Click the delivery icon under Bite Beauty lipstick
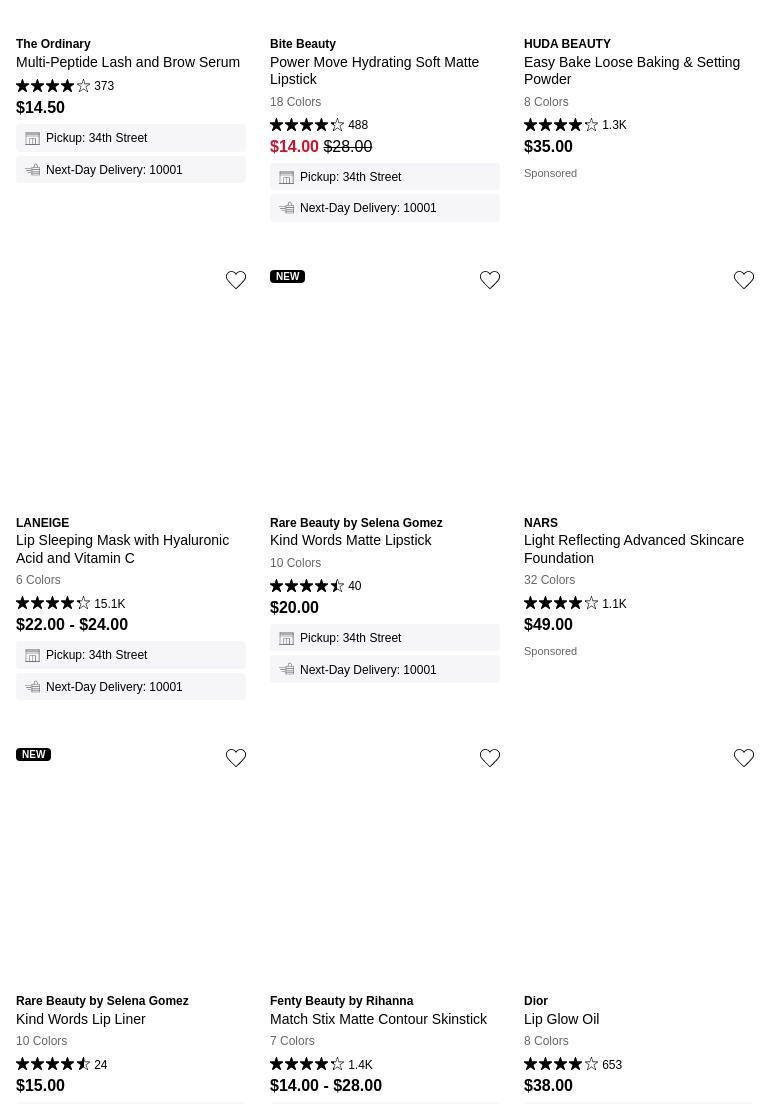Image resolution: width=770 pixels, height=1104 pixels. click(287, 208)
